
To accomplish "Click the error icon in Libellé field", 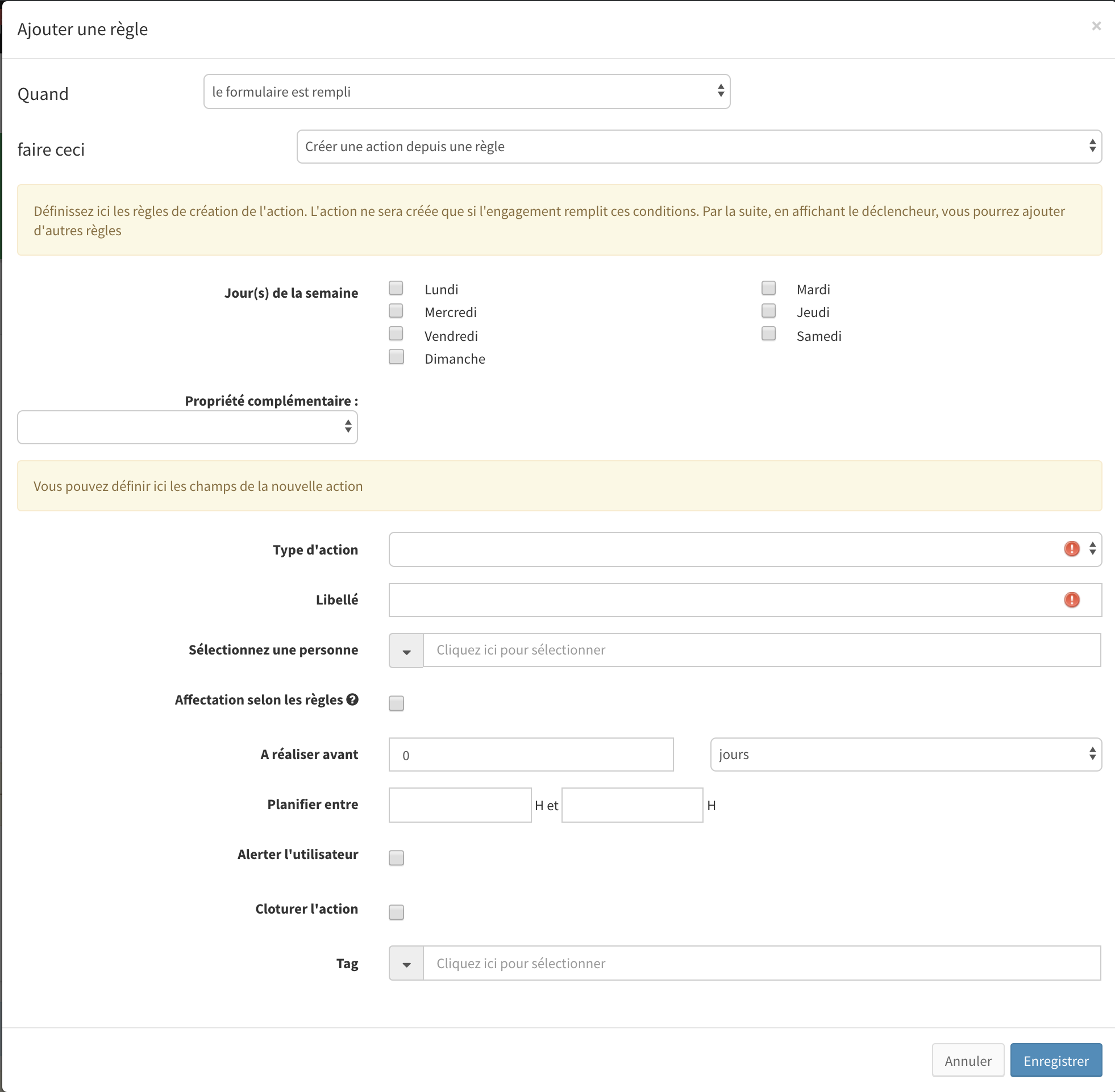I will (1071, 599).
